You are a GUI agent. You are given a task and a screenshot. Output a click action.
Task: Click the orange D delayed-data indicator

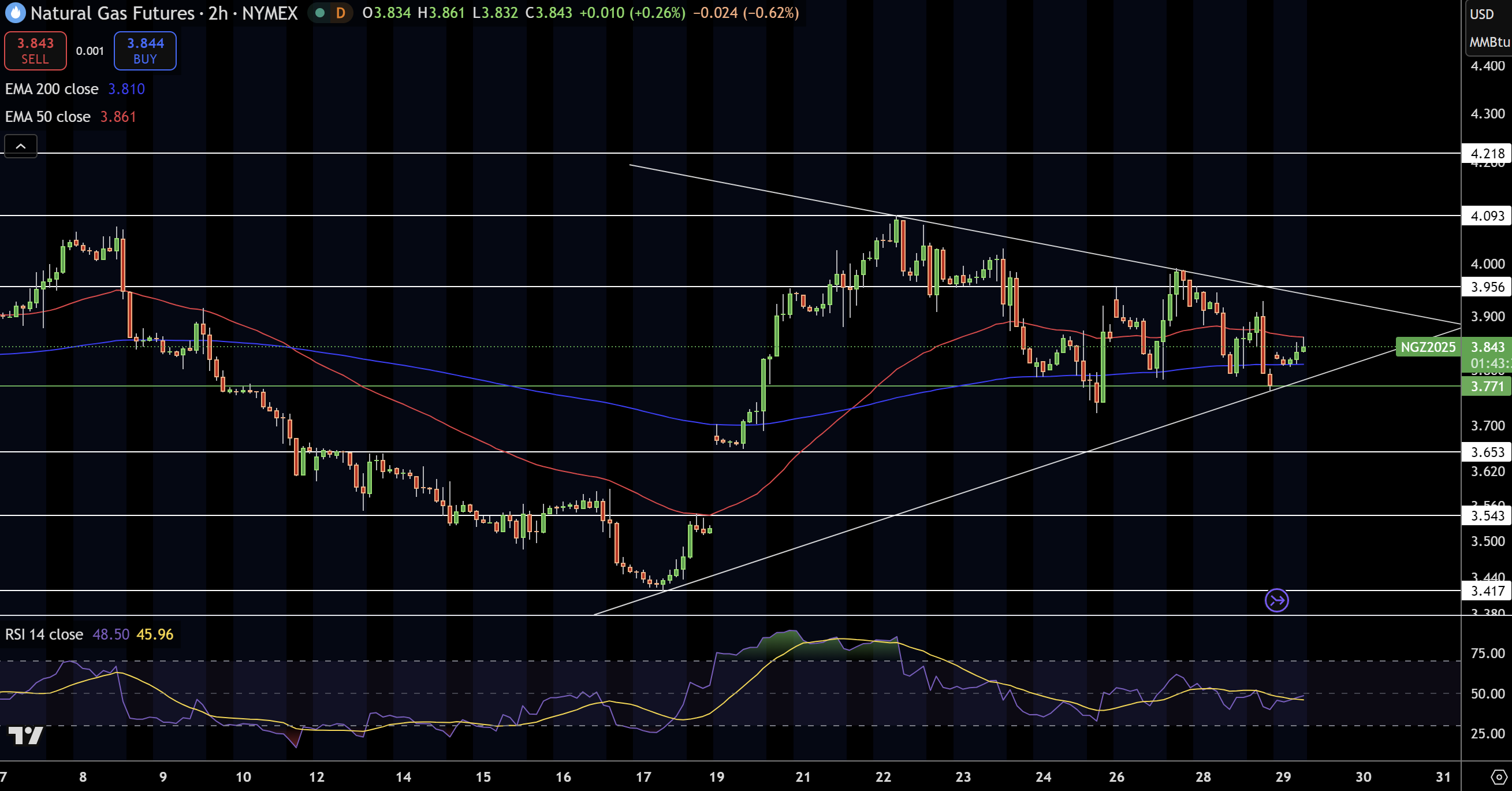(x=340, y=13)
